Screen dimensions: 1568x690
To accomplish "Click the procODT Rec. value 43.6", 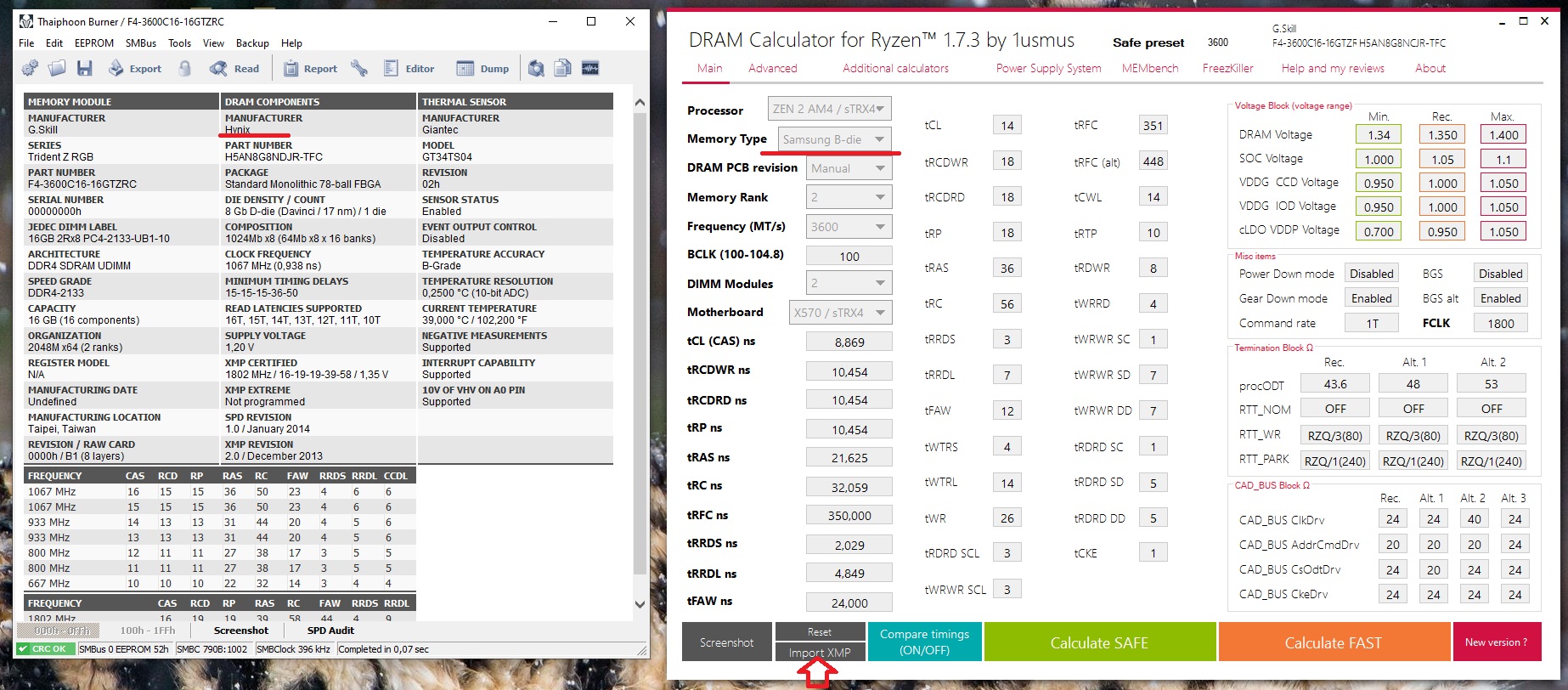I will (1335, 384).
